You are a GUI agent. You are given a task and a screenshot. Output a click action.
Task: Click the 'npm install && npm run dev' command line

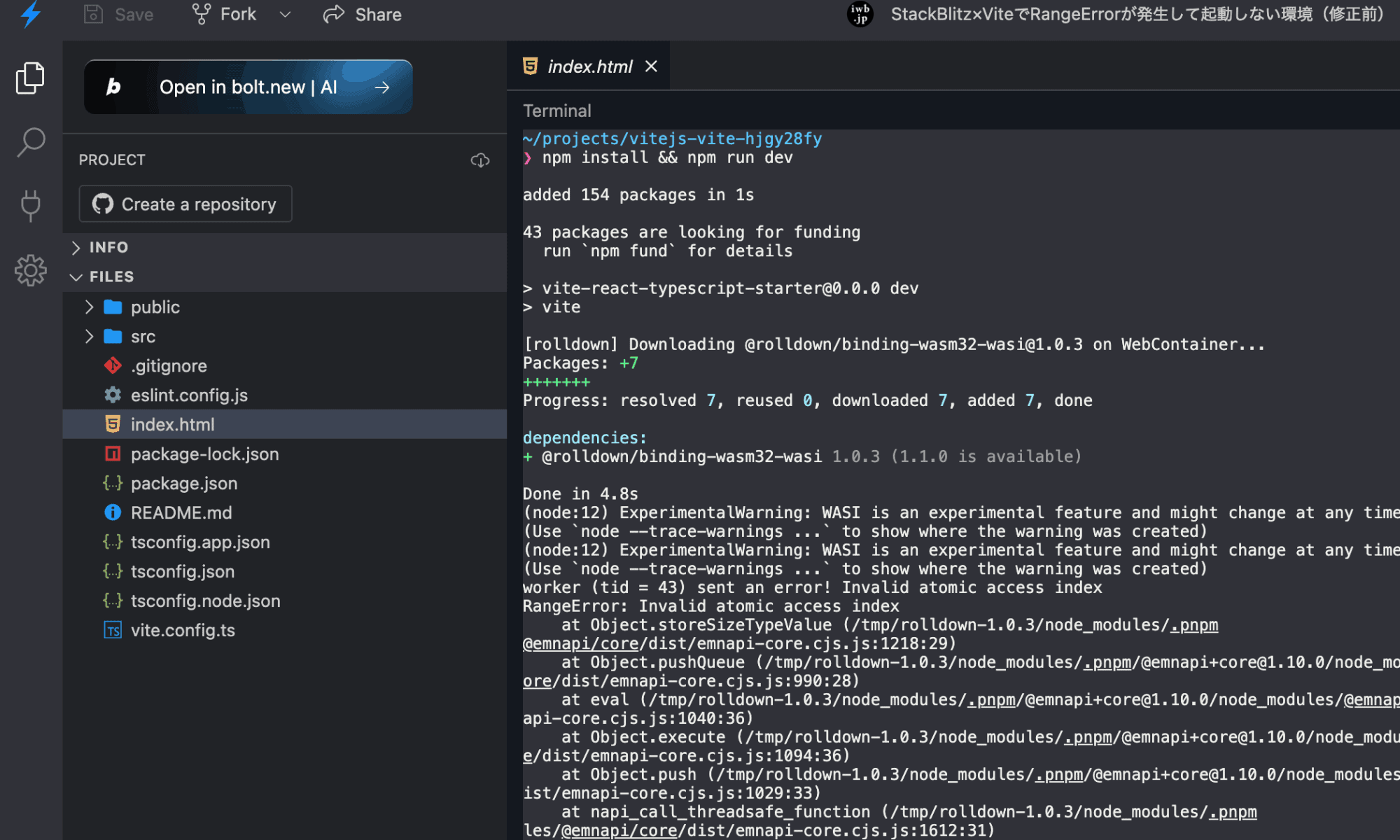(x=667, y=157)
